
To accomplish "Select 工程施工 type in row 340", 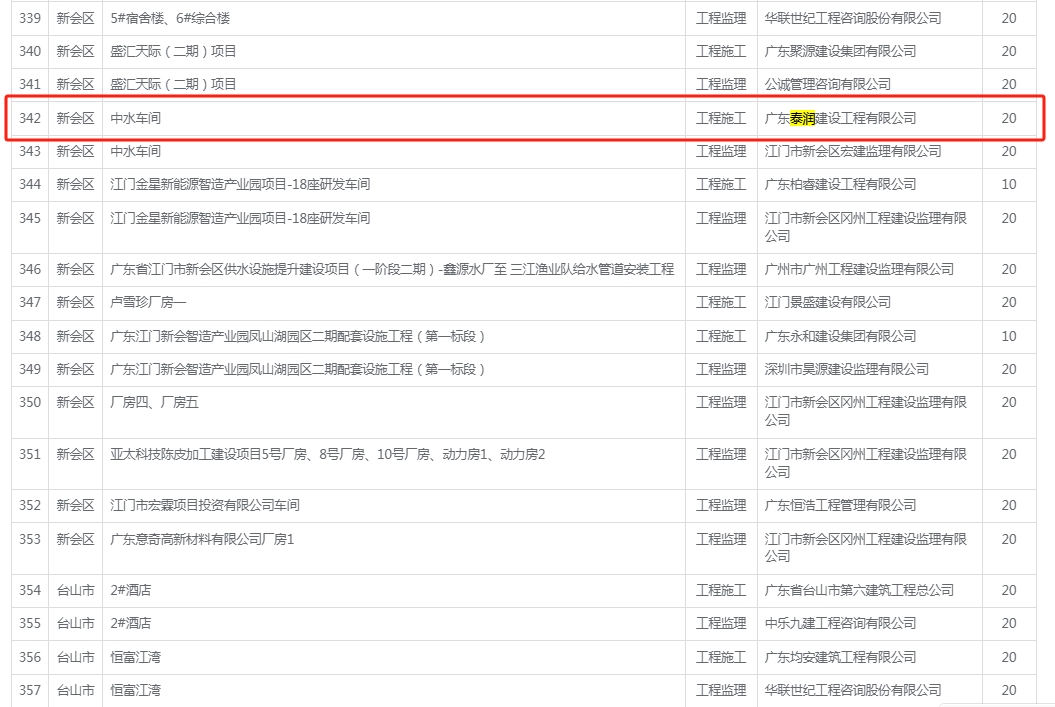I will tap(721, 51).
